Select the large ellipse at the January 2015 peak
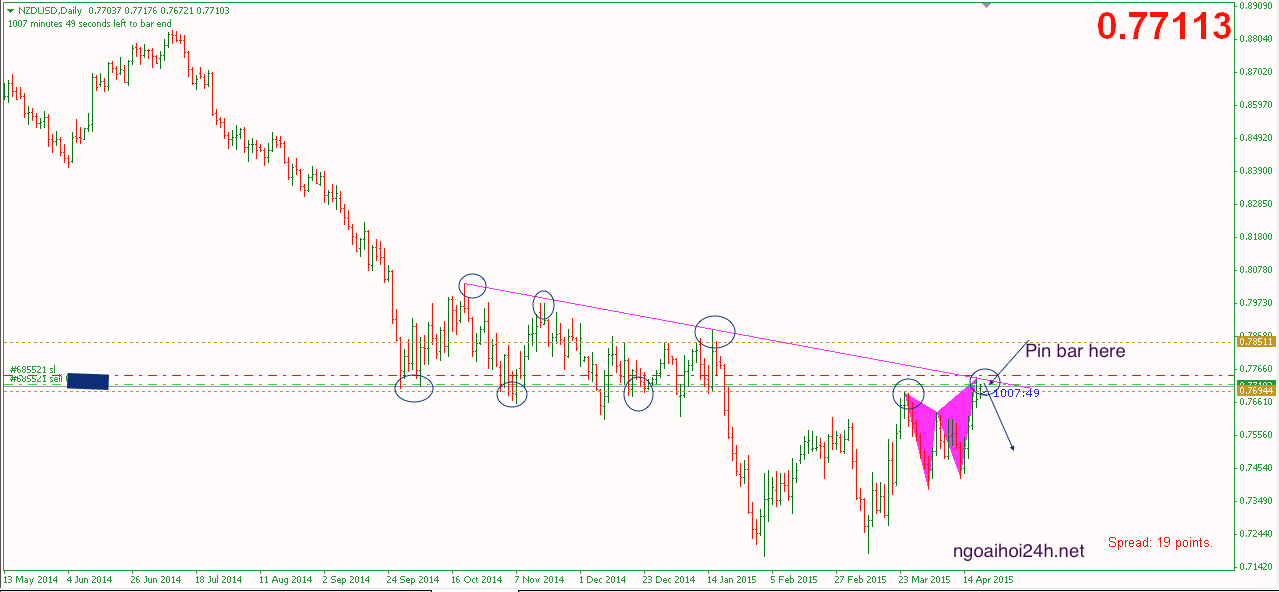This screenshot has width=1279, height=592. (x=715, y=330)
